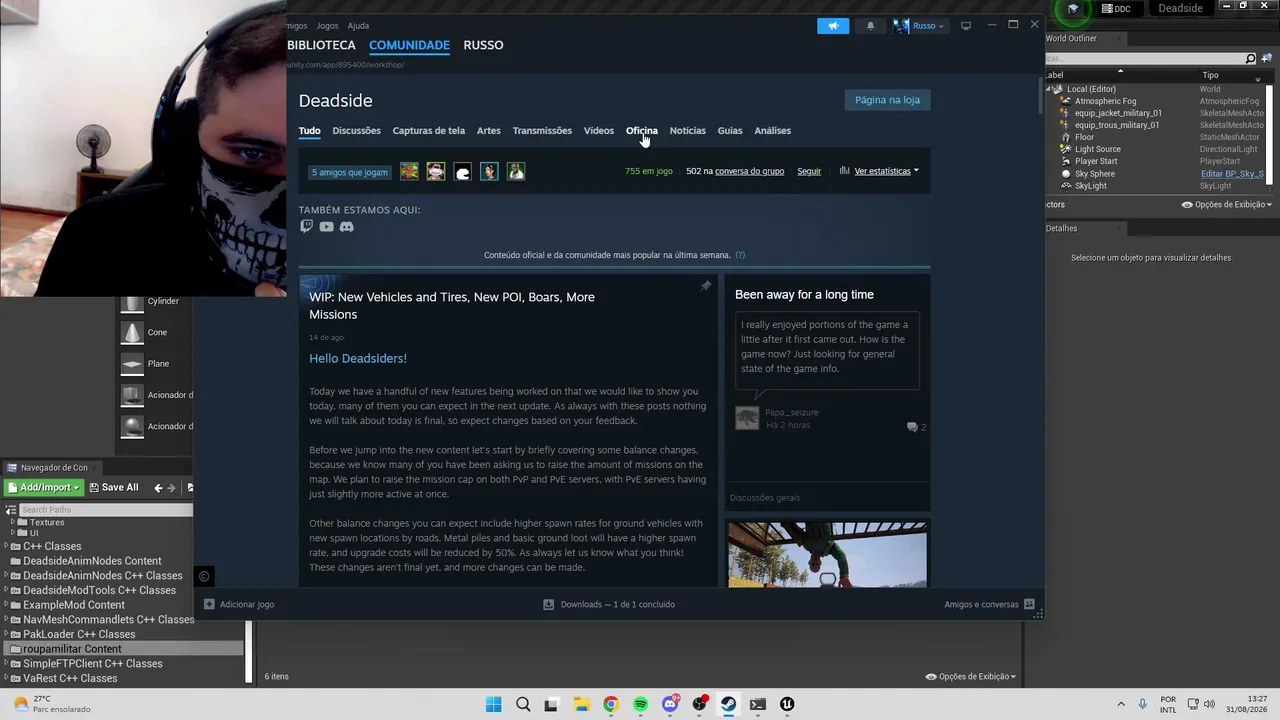Open the Twitch social link icon
This screenshot has height=720, width=1280.
[x=307, y=227]
